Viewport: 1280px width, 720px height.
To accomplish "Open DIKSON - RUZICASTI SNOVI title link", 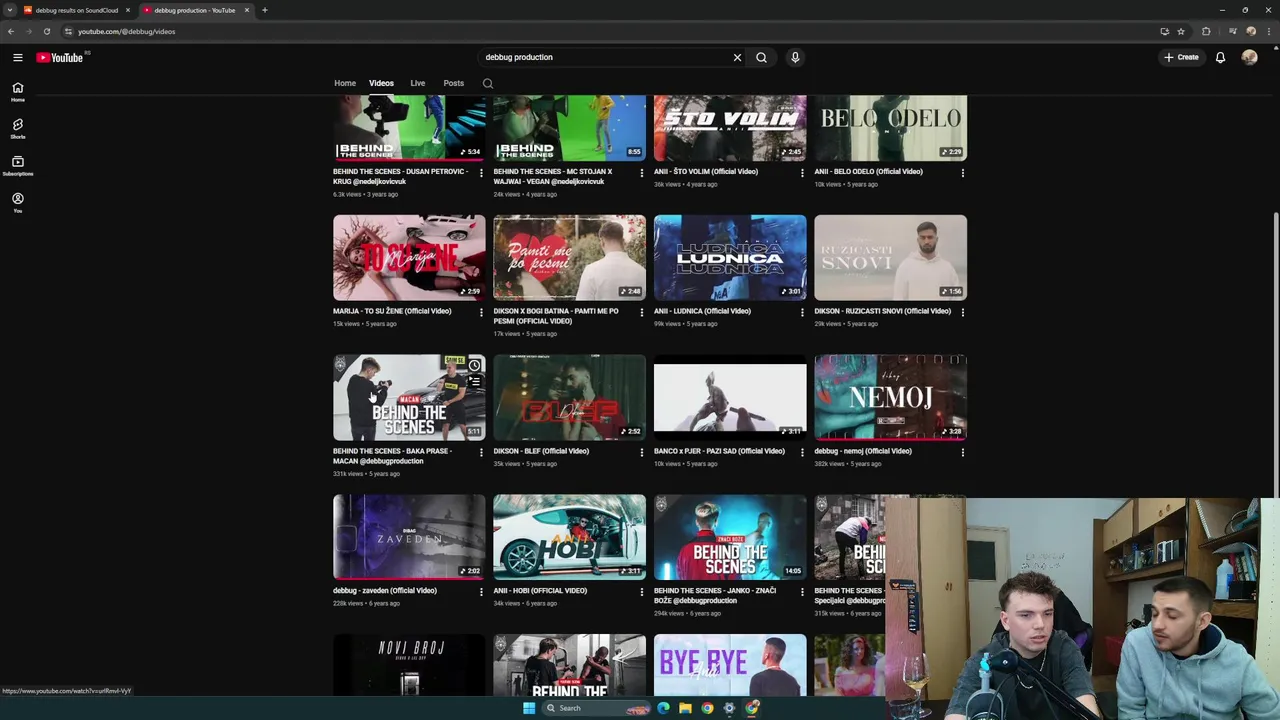I will tap(882, 311).
